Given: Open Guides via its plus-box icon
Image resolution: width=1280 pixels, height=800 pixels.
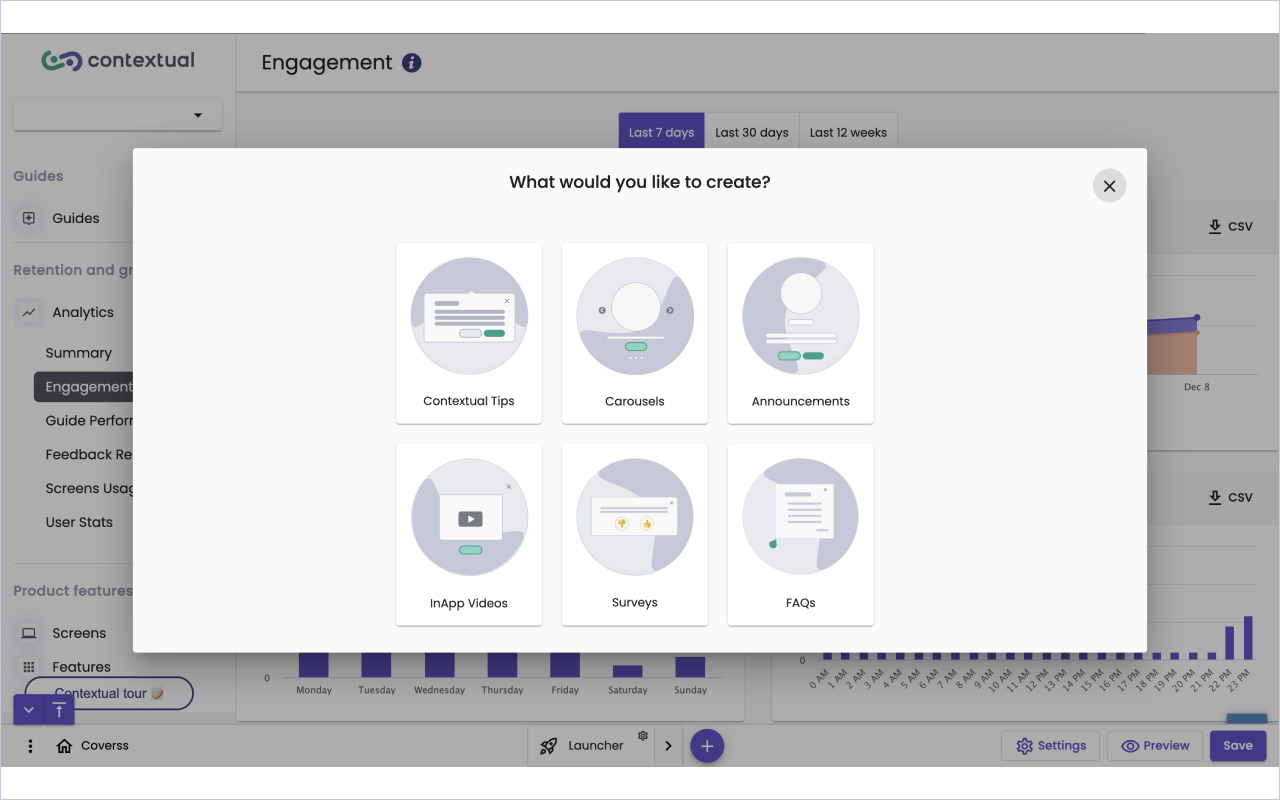Looking at the screenshot, I should tap(29, 218).
